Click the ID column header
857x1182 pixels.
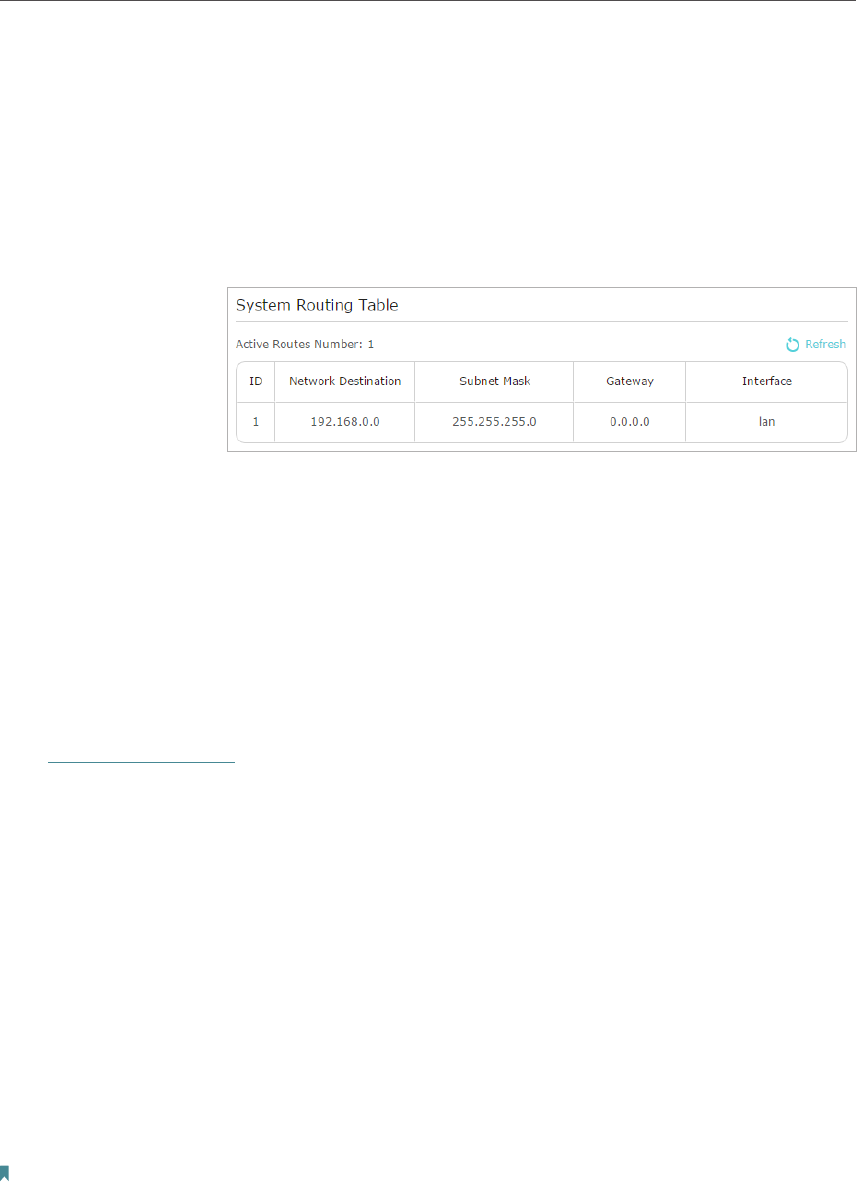coord(256,381)
